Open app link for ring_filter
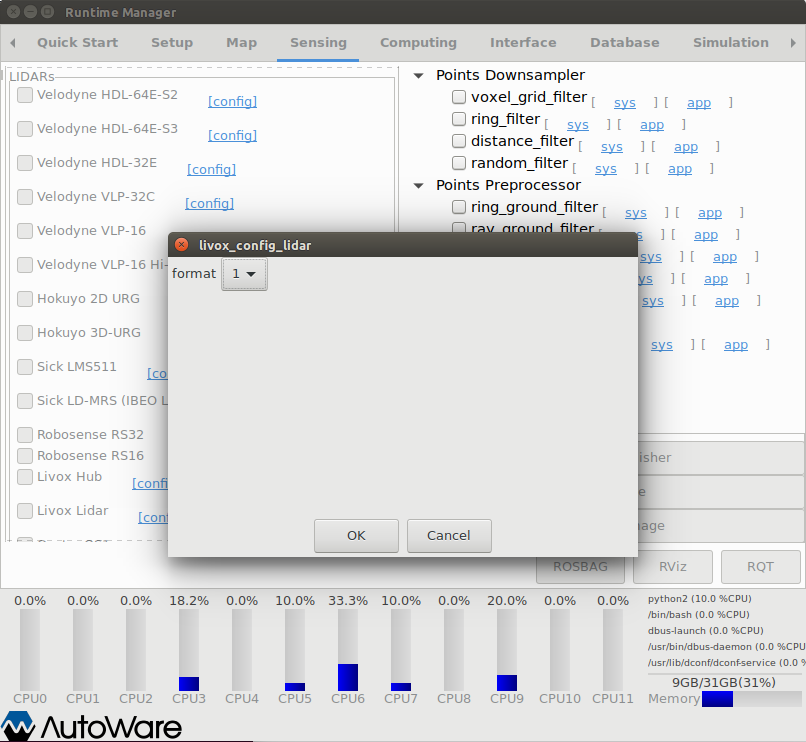Screen dimensions: 806x742 click(x=652, y=125)
